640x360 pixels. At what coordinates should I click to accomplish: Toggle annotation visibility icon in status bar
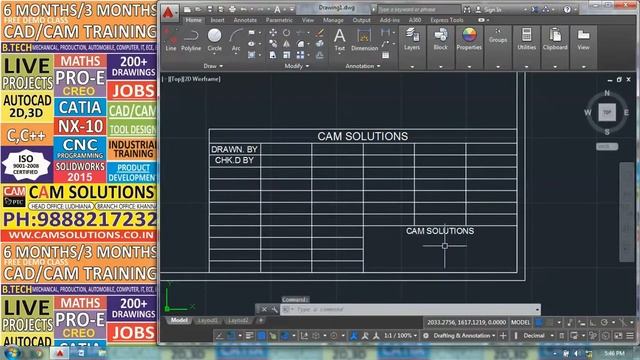(x=354, y=336)
